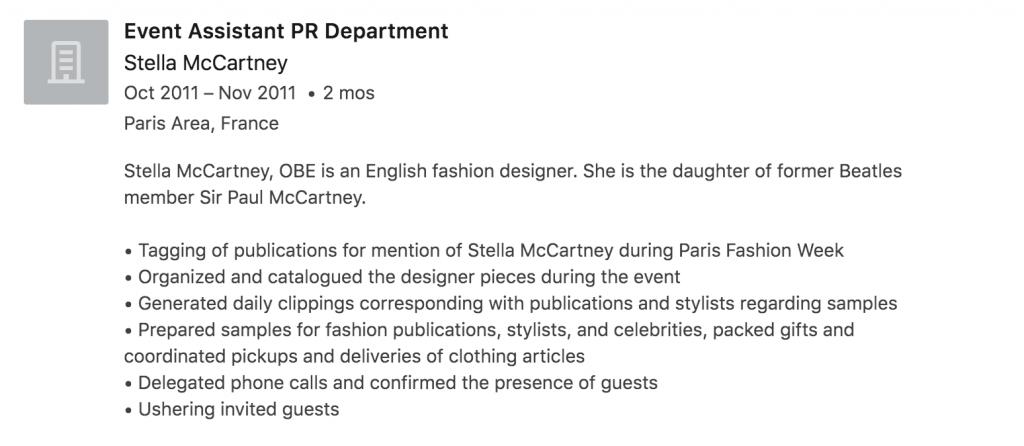
Task: Click the 'Prepared samples for fashion publications' bullet
Action: point(489,329)
